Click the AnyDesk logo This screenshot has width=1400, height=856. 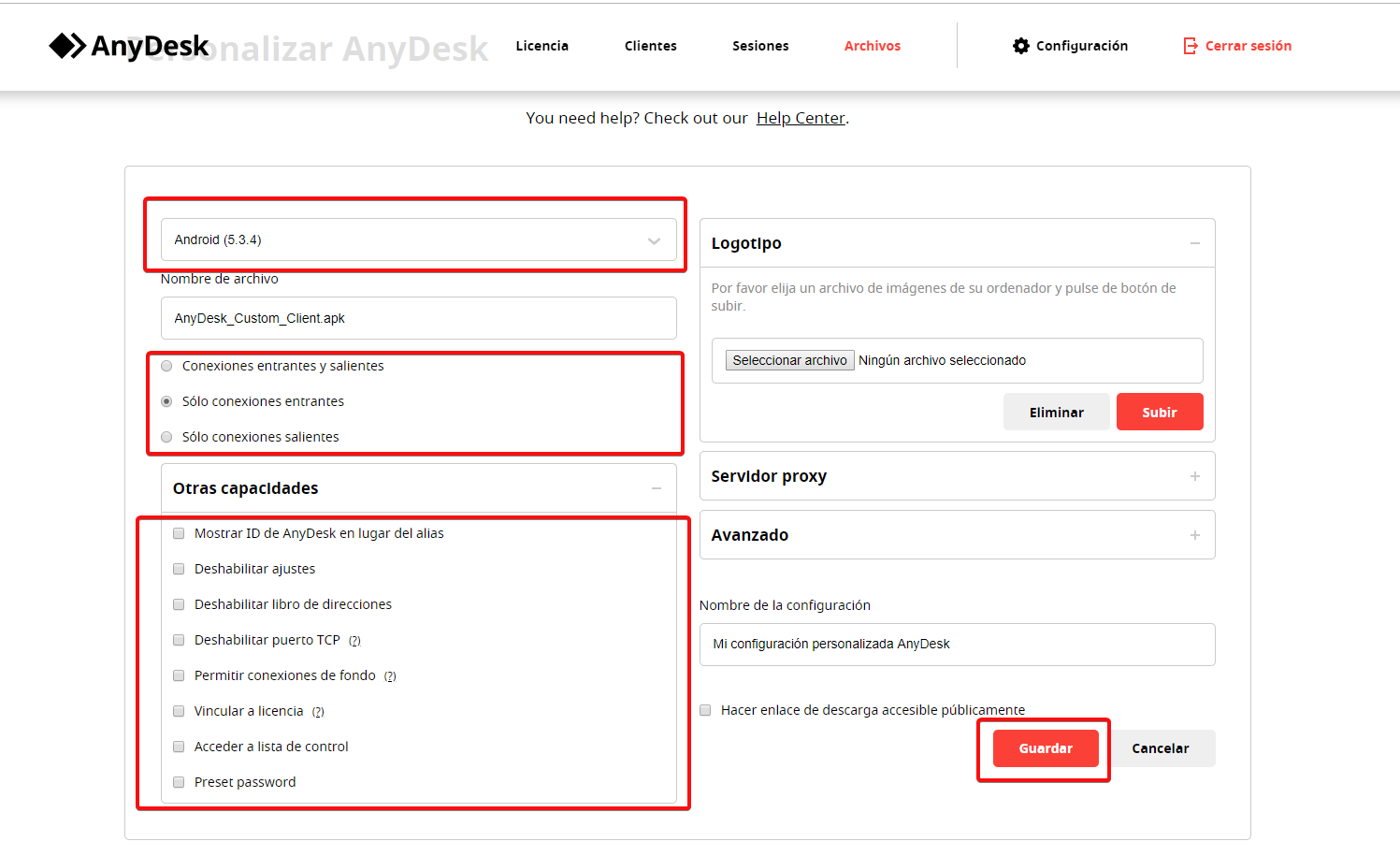129,46
